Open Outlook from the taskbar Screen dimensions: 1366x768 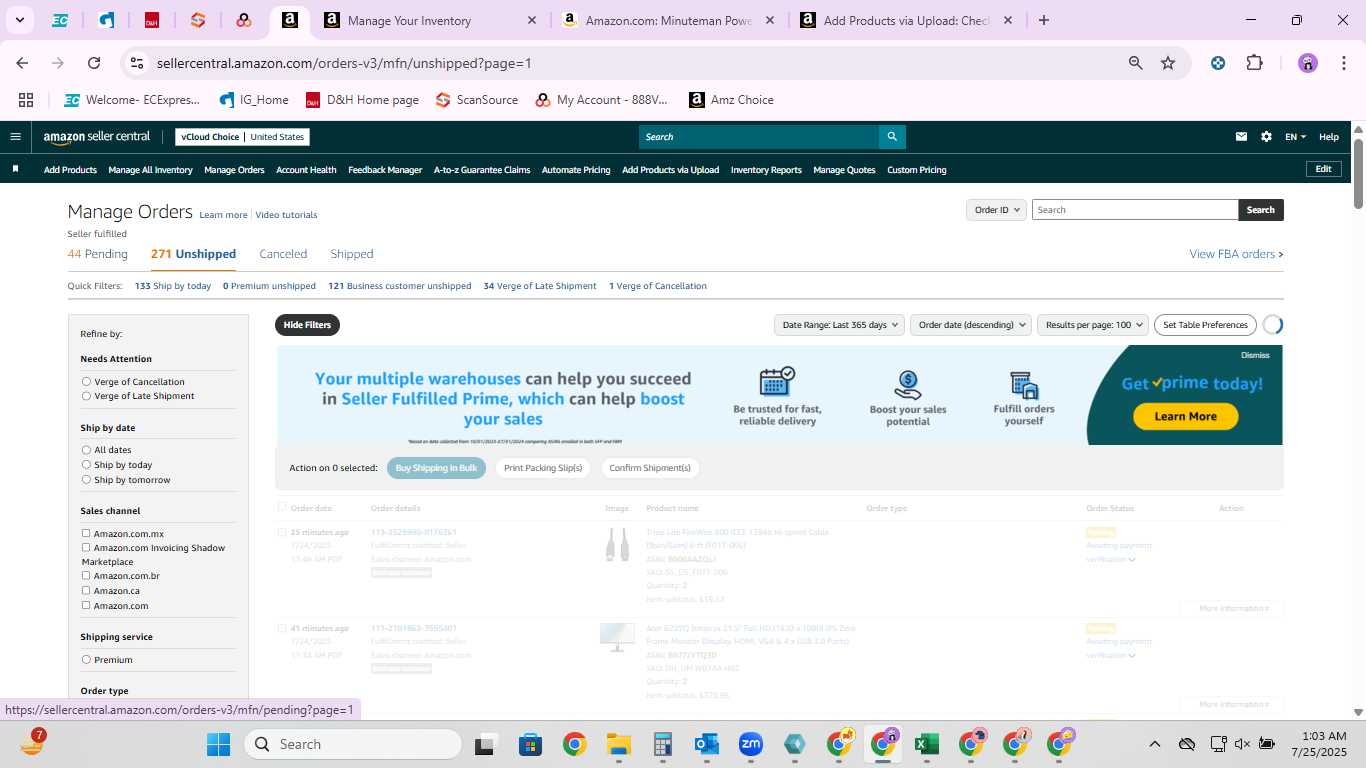(707, 744)
